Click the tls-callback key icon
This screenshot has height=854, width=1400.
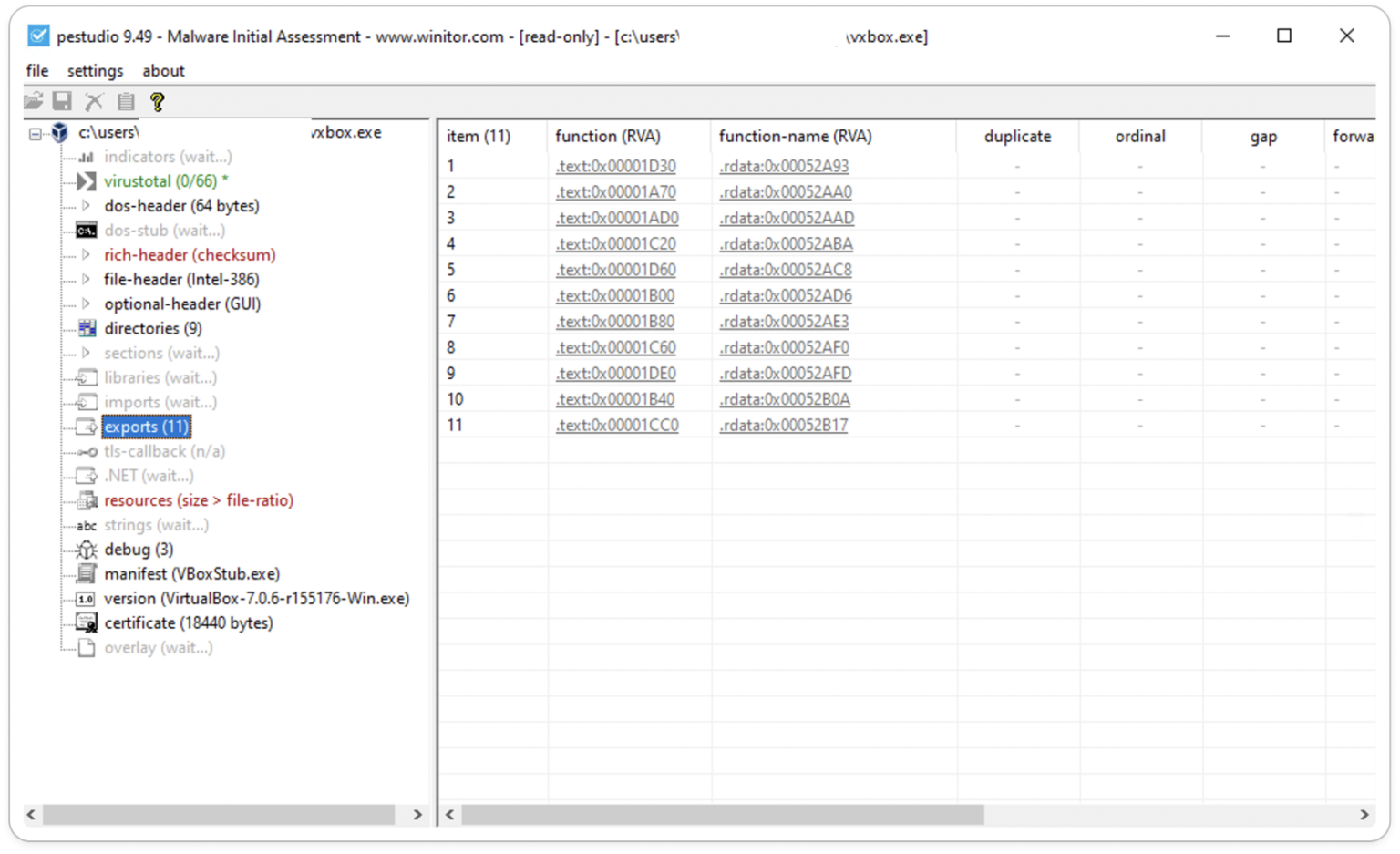point(85,450)
